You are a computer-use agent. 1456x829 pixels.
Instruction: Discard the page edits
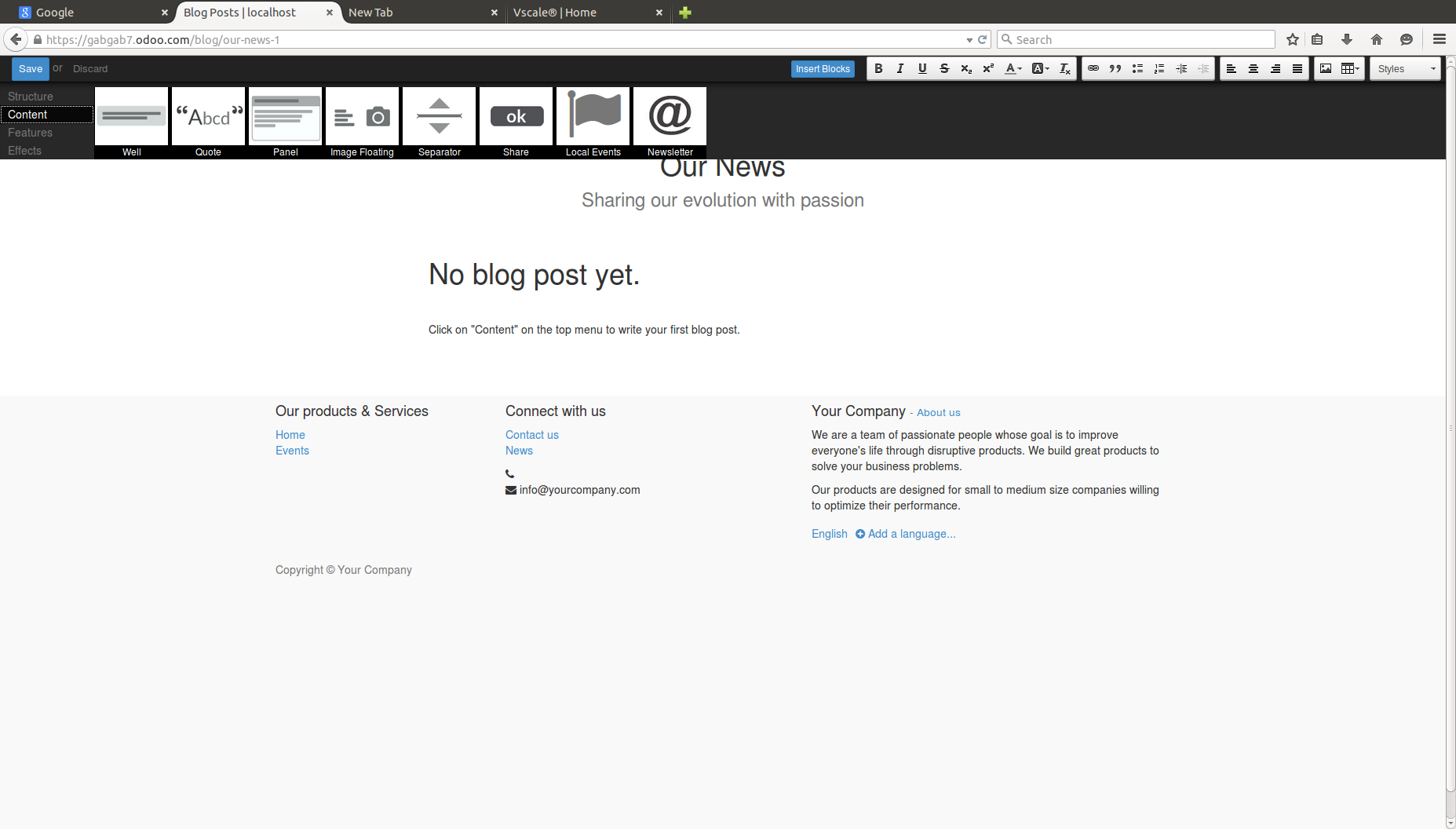(x=90, y=69)
